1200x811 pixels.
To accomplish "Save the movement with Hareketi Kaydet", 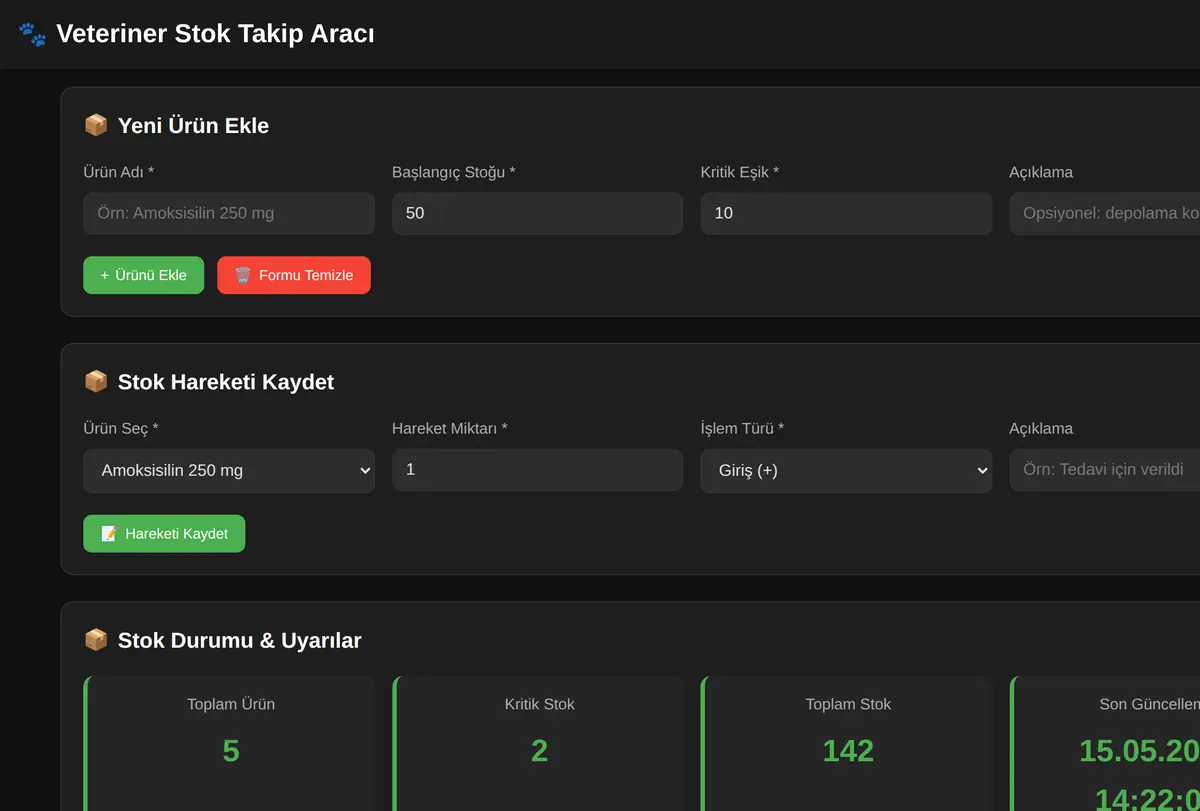I will click(x=164, y=533).
